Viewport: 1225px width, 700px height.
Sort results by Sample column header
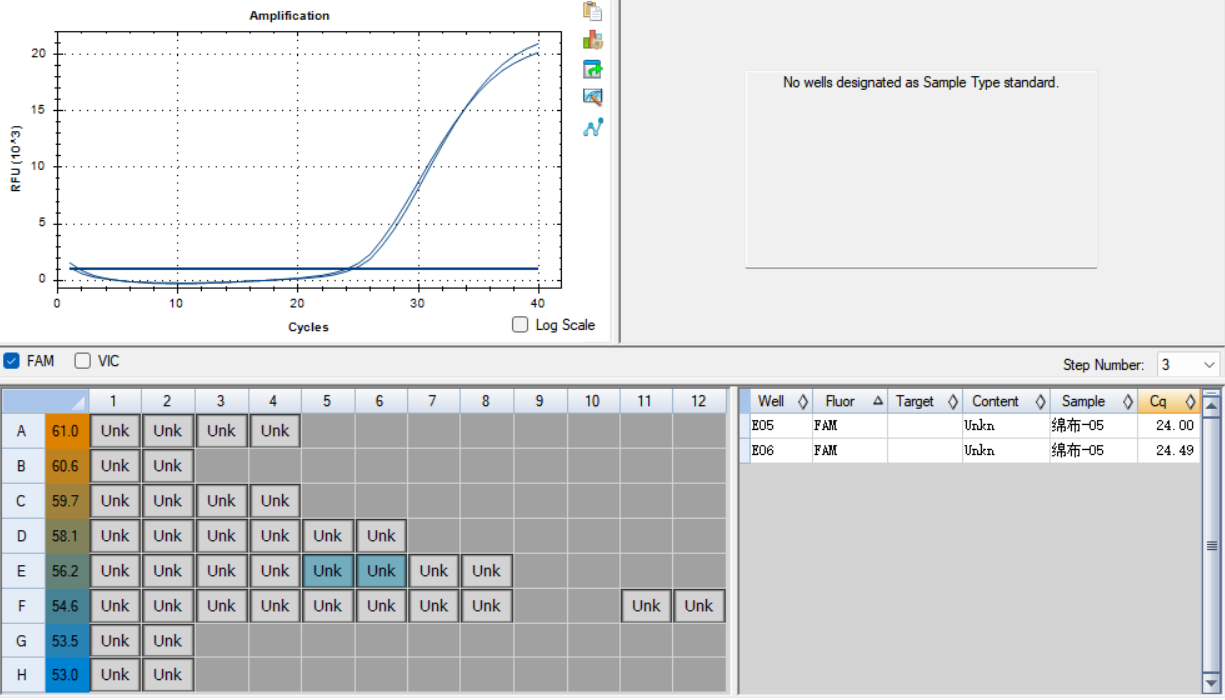(x=1094, y=401)
